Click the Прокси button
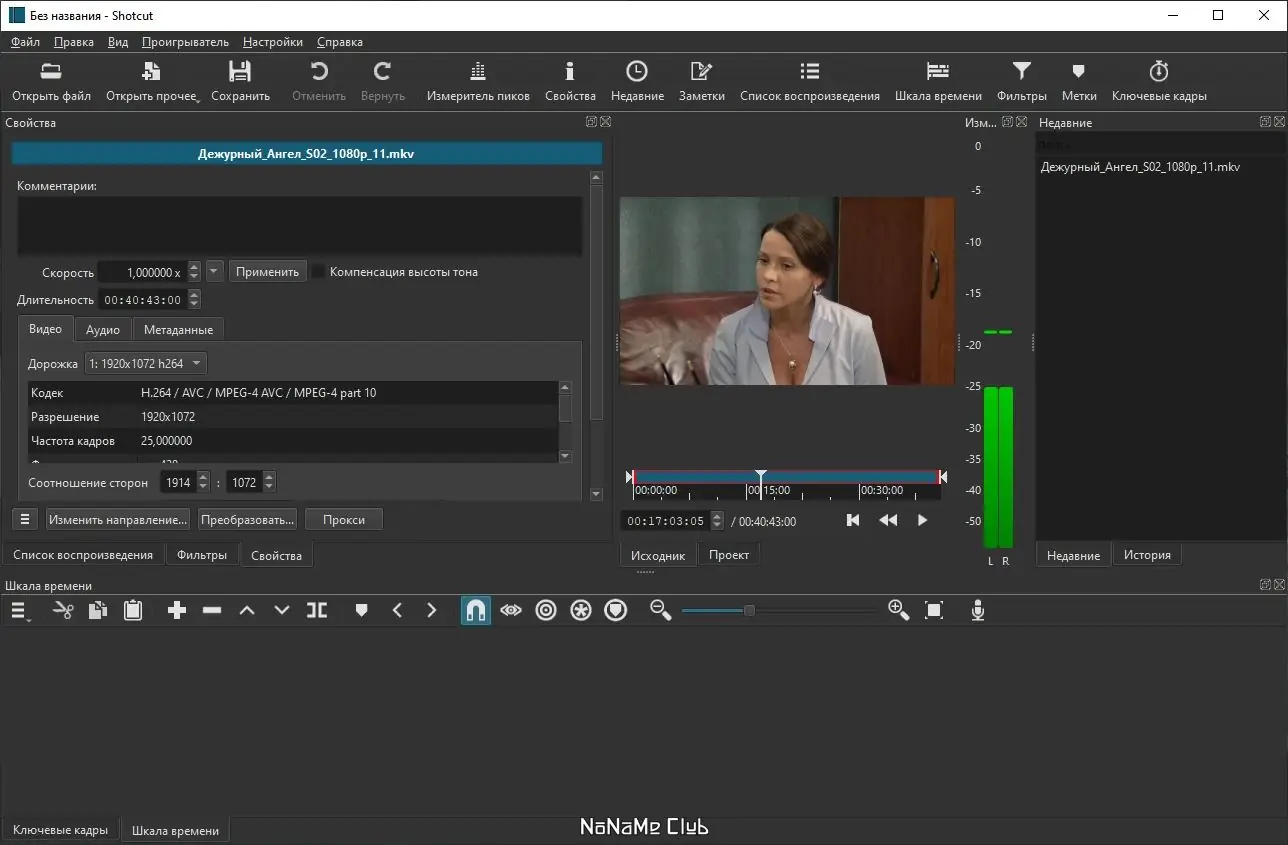The image size is (1288, 845). click(x=344, y=520)
